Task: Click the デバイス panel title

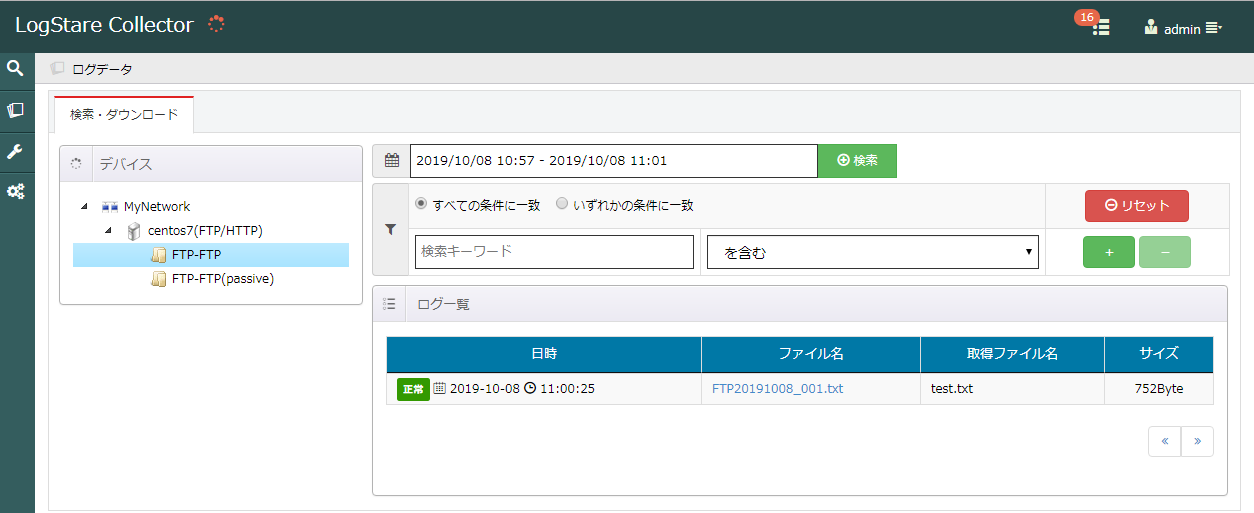Action: pos(126,163)
